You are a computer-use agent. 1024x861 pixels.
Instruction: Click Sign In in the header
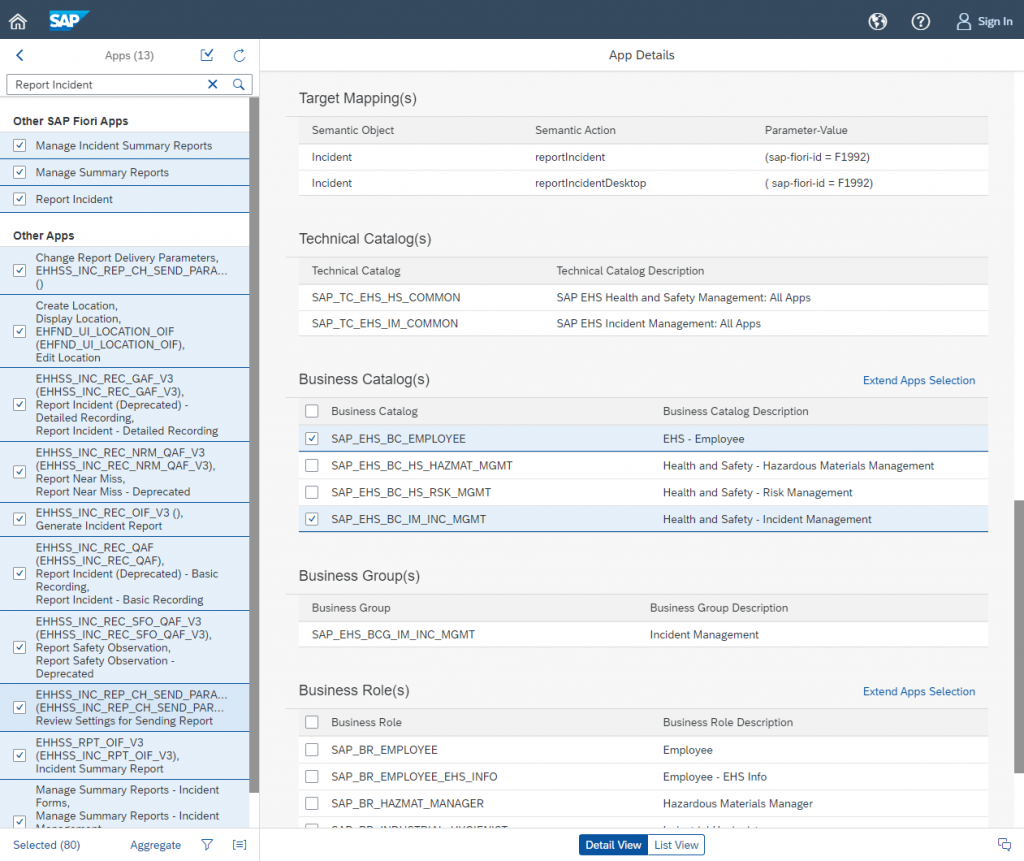(985, 22)
